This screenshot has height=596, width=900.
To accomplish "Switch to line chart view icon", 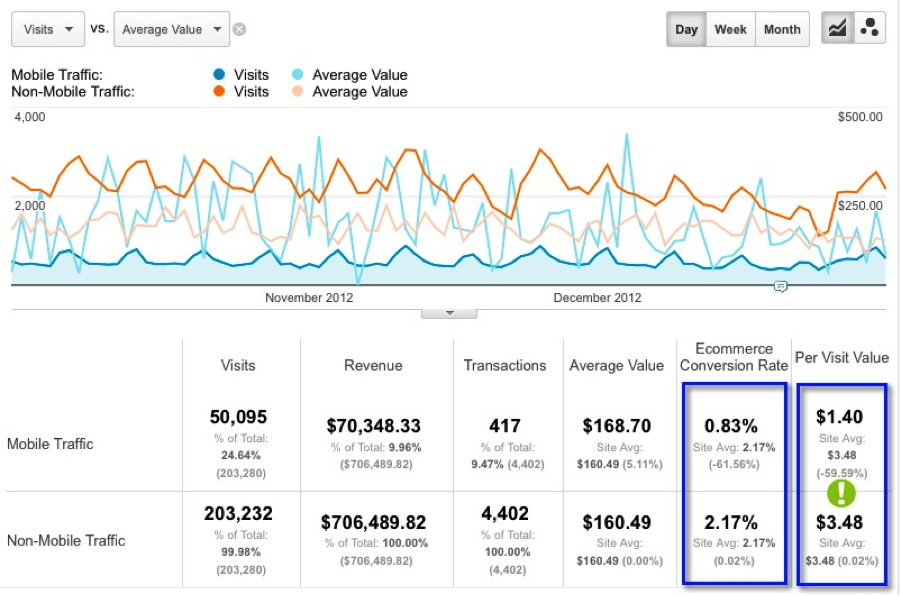I will [837, 29].
